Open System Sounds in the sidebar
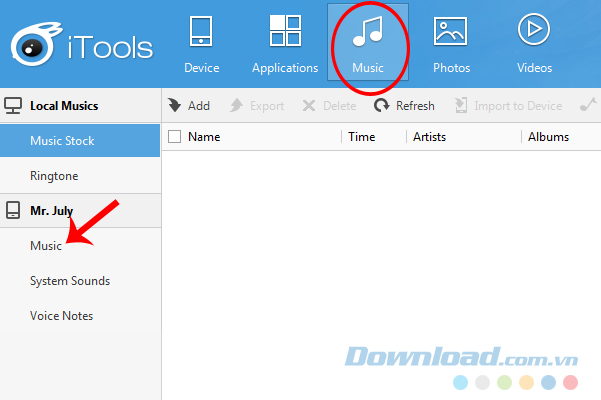Viewport: 601px width, 400px height. [80, 281]
